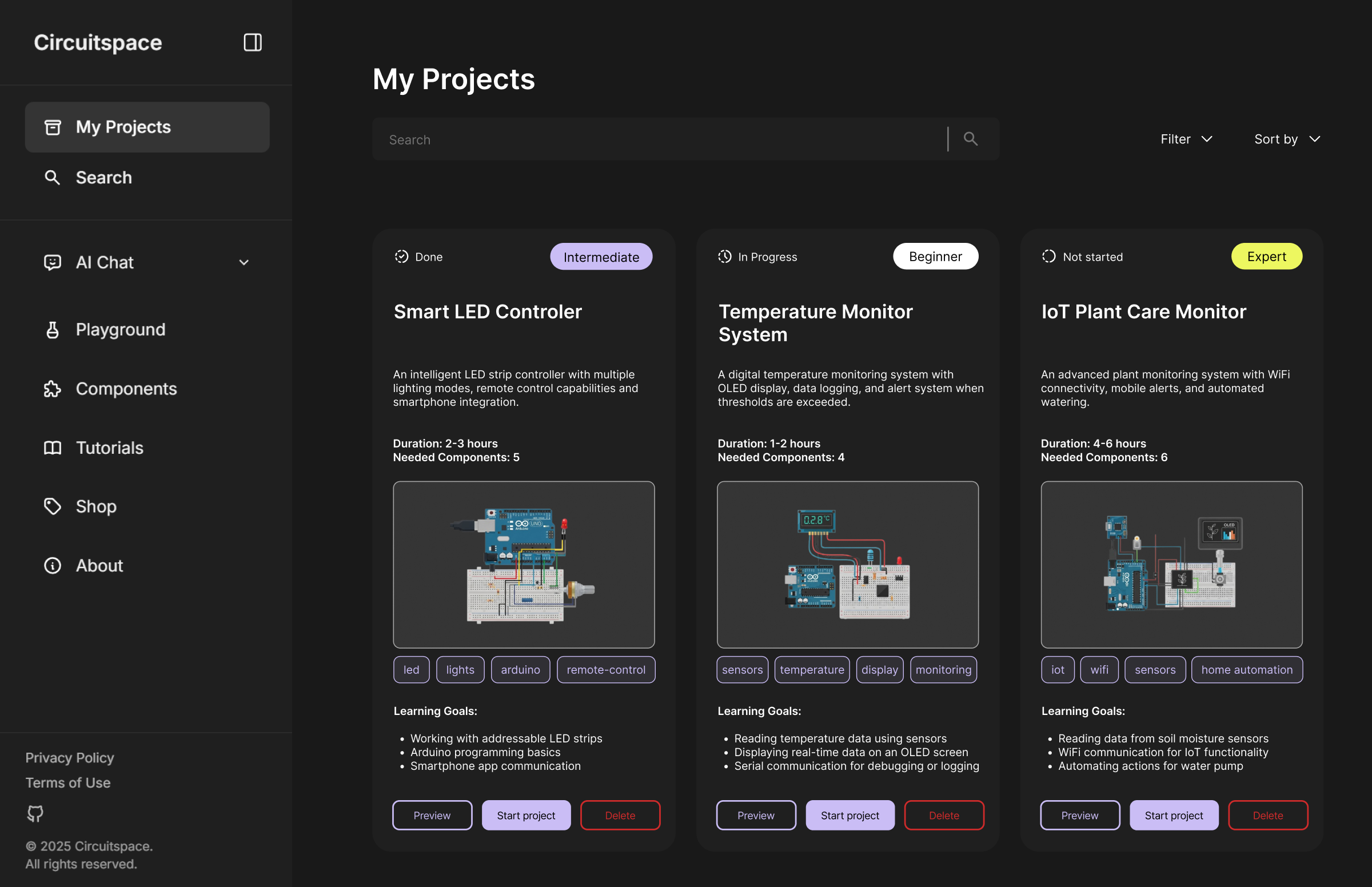
Task: Preview the IoT Plant Care Monitor project
Action: pos(1079,814)
